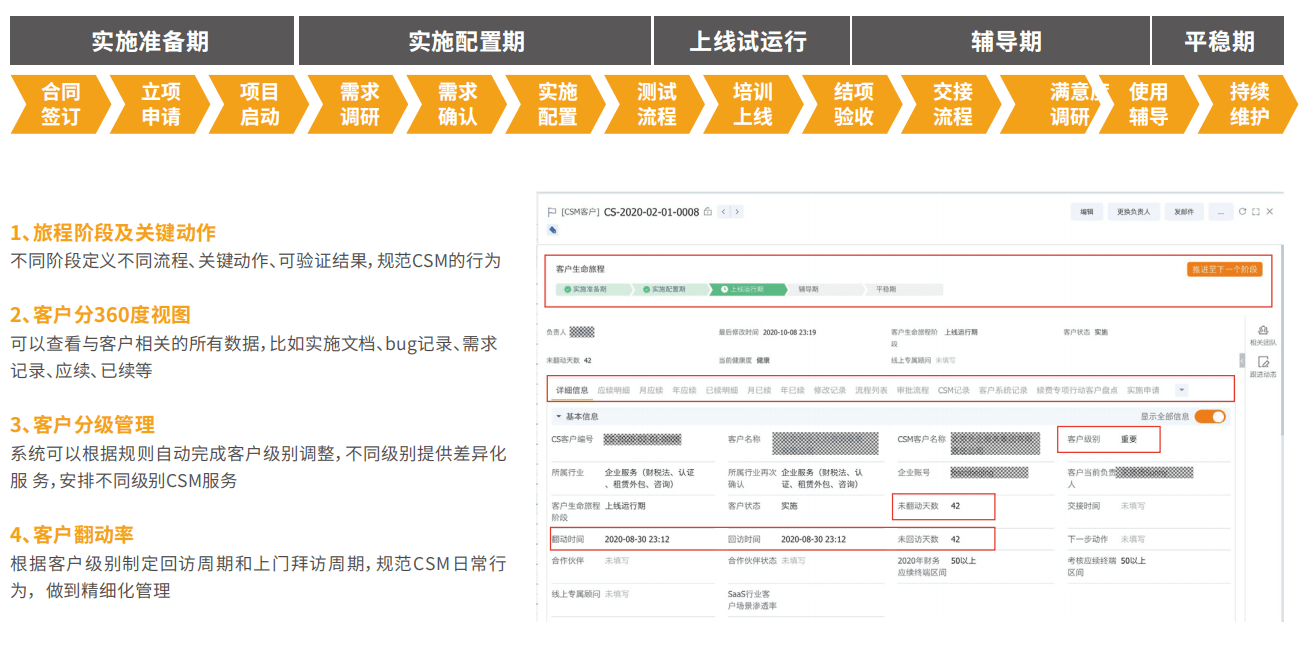Open the more tabs dropdown arrow
The width and height of the screenshot is (1308, 651).
(x=1182, y=390)
